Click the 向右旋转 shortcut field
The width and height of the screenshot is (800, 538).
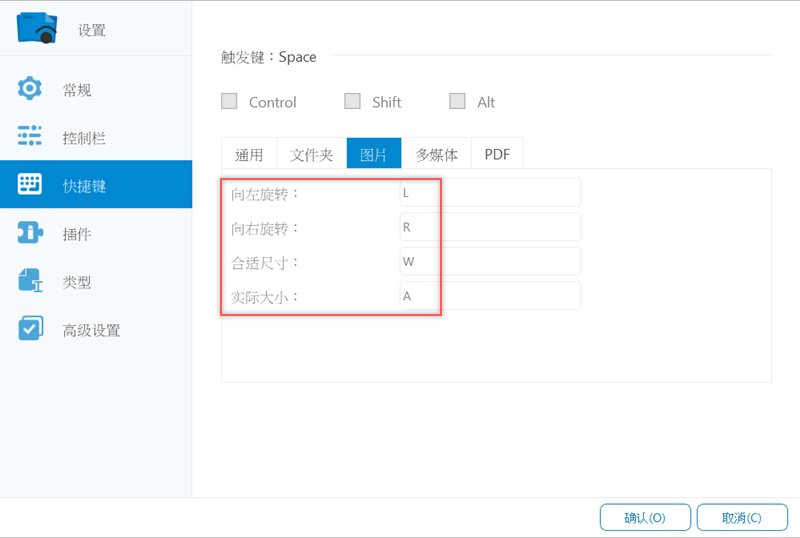[489, 227]
